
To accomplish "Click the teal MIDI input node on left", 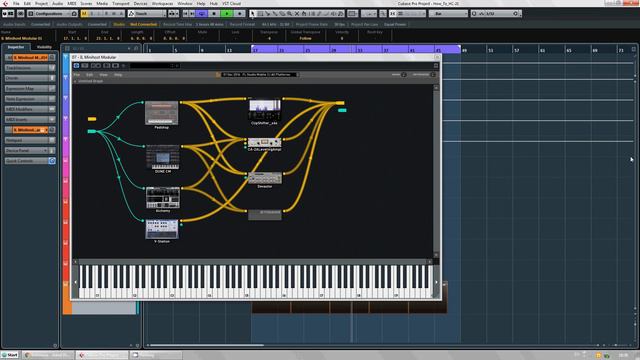I will tap(92, 131).
